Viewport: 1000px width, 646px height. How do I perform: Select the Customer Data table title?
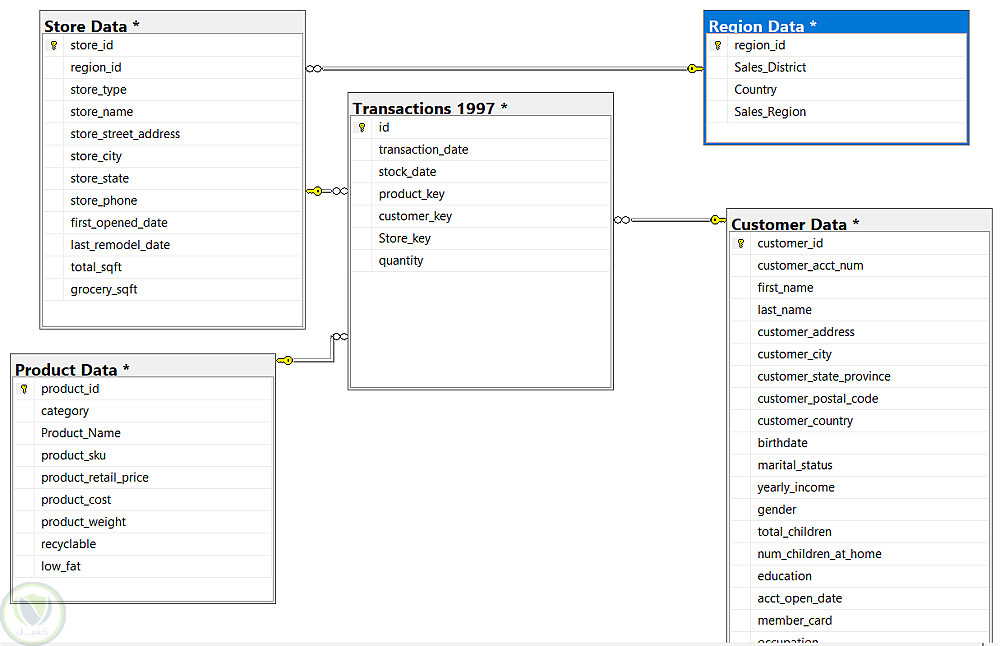pyautogui.click(x=795, y=224)
